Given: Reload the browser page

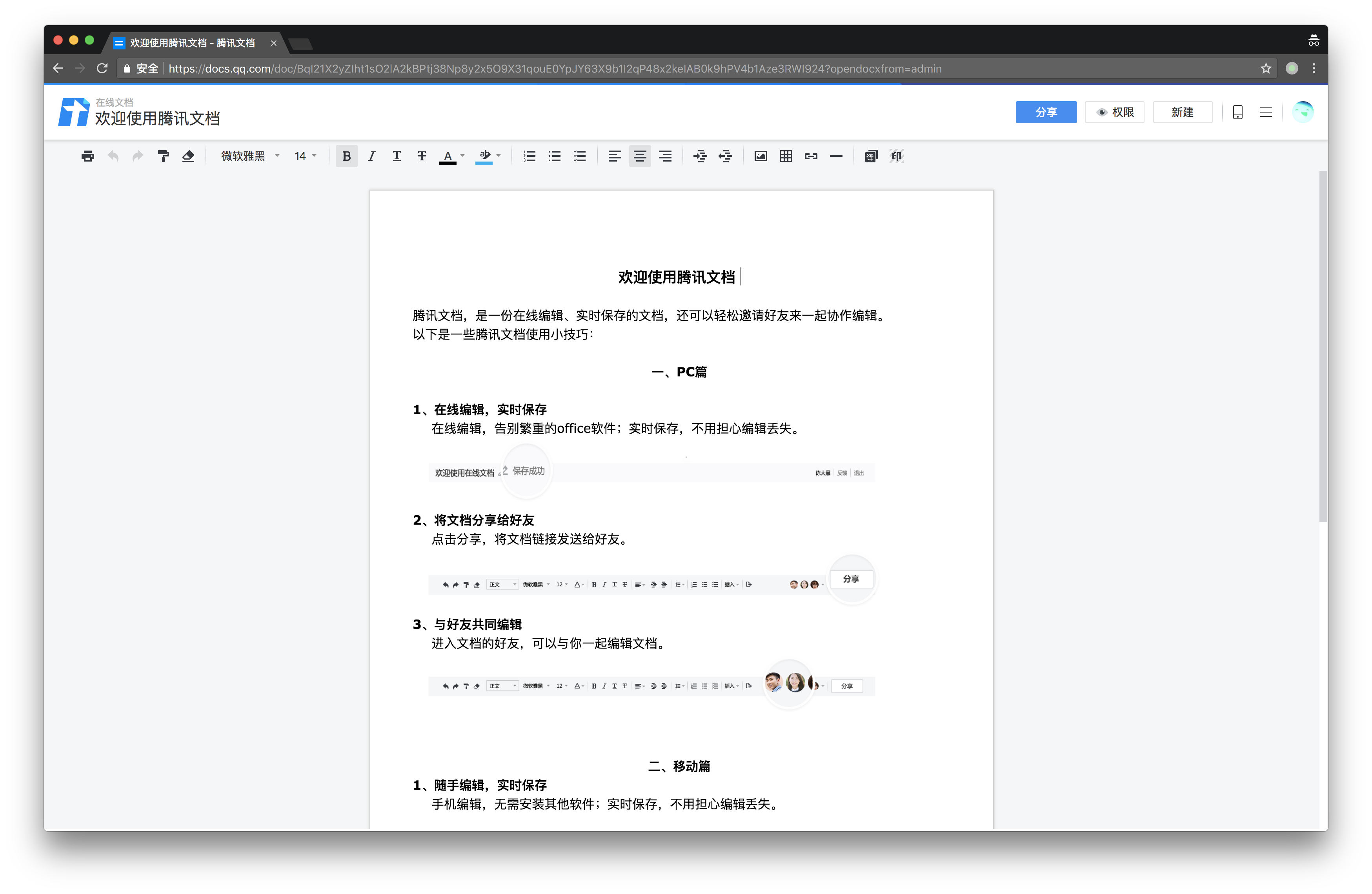Looking at the screenshot, I should pyautogui.click(x=102, y=69).
